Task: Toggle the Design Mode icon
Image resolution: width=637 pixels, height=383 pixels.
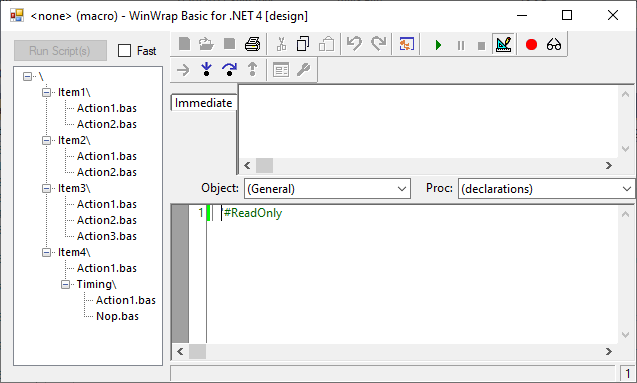Action: click(504, 44)
